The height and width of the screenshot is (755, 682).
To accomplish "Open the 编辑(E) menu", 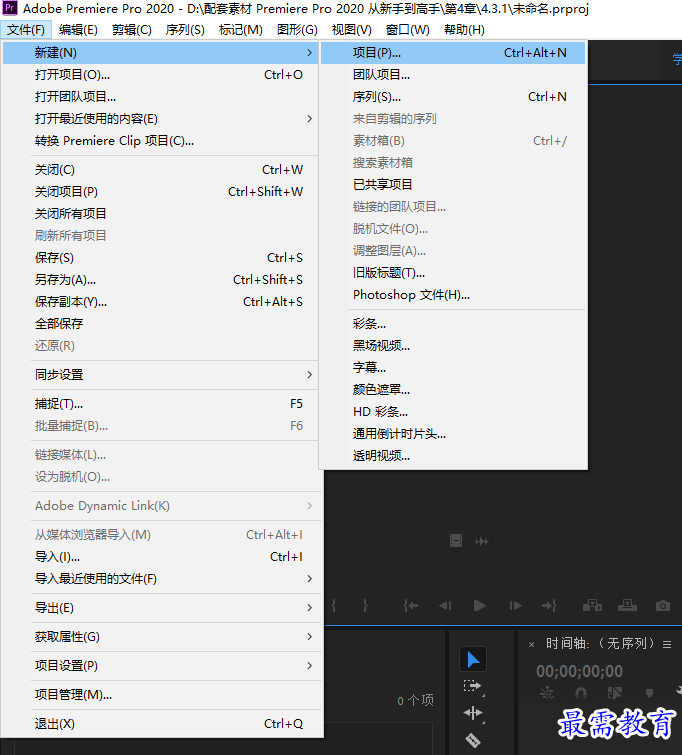I will 78,30.
